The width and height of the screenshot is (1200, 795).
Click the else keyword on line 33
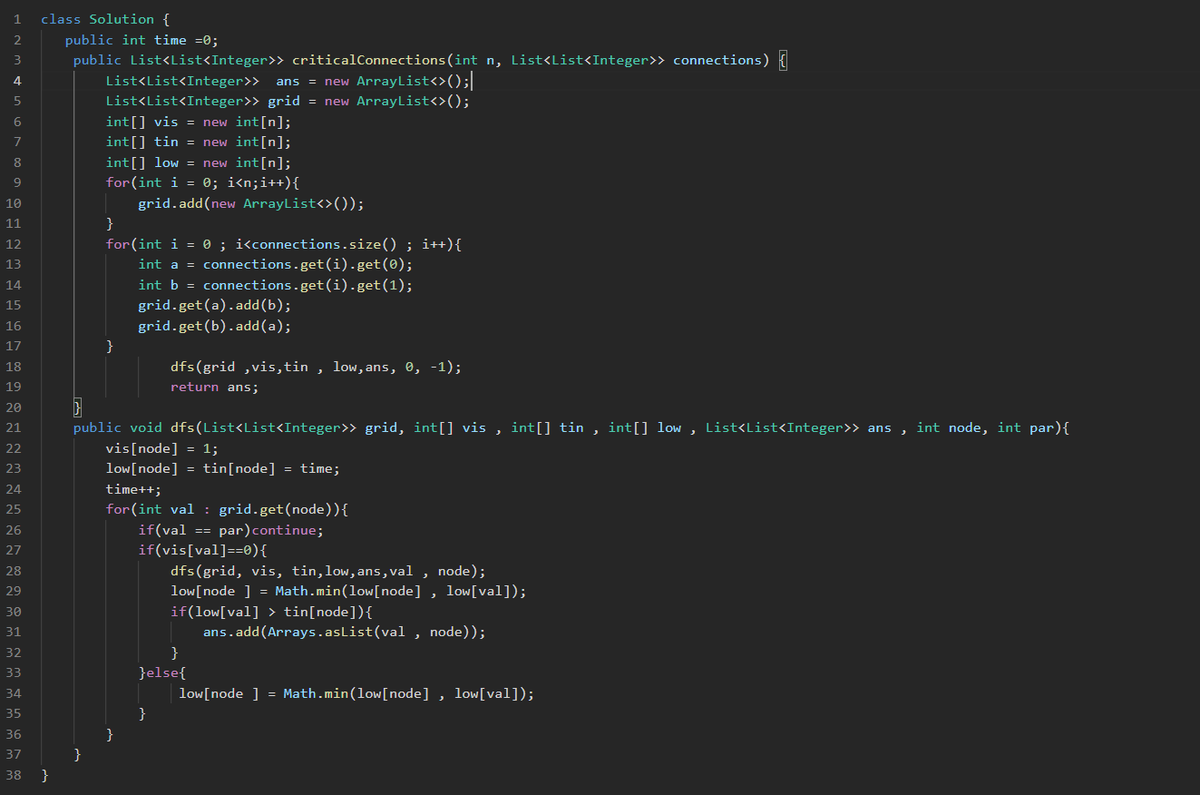tap(162, 672)
